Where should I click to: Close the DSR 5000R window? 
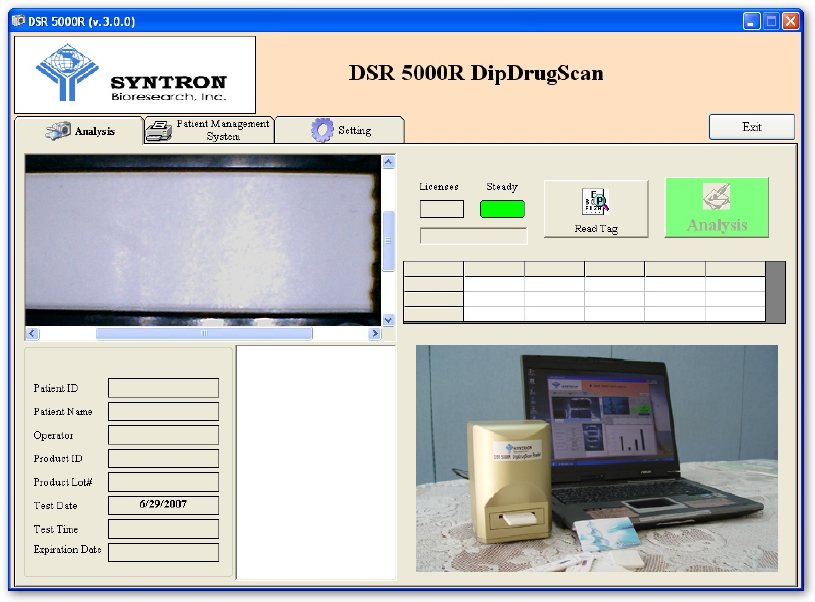coord(791,21)
